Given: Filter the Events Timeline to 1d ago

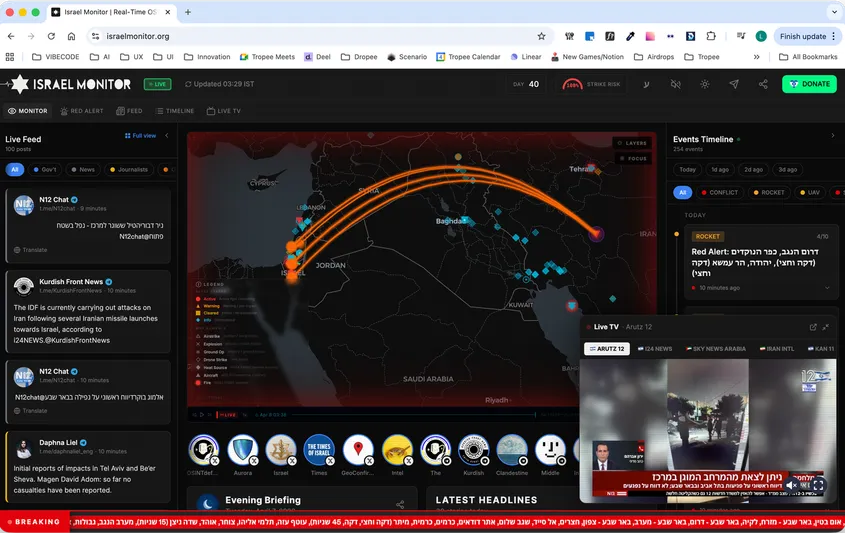Looking at the screenshot, I should pyautogui.click(x=720, y=169).
